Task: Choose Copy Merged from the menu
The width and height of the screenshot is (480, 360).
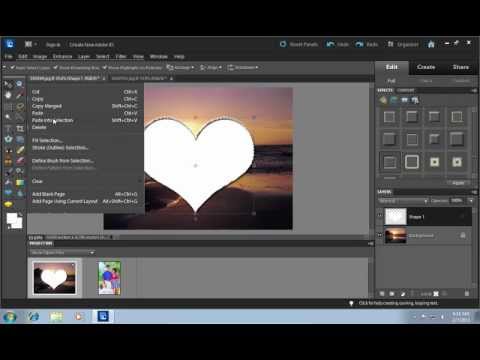Action: click(86, 106)
